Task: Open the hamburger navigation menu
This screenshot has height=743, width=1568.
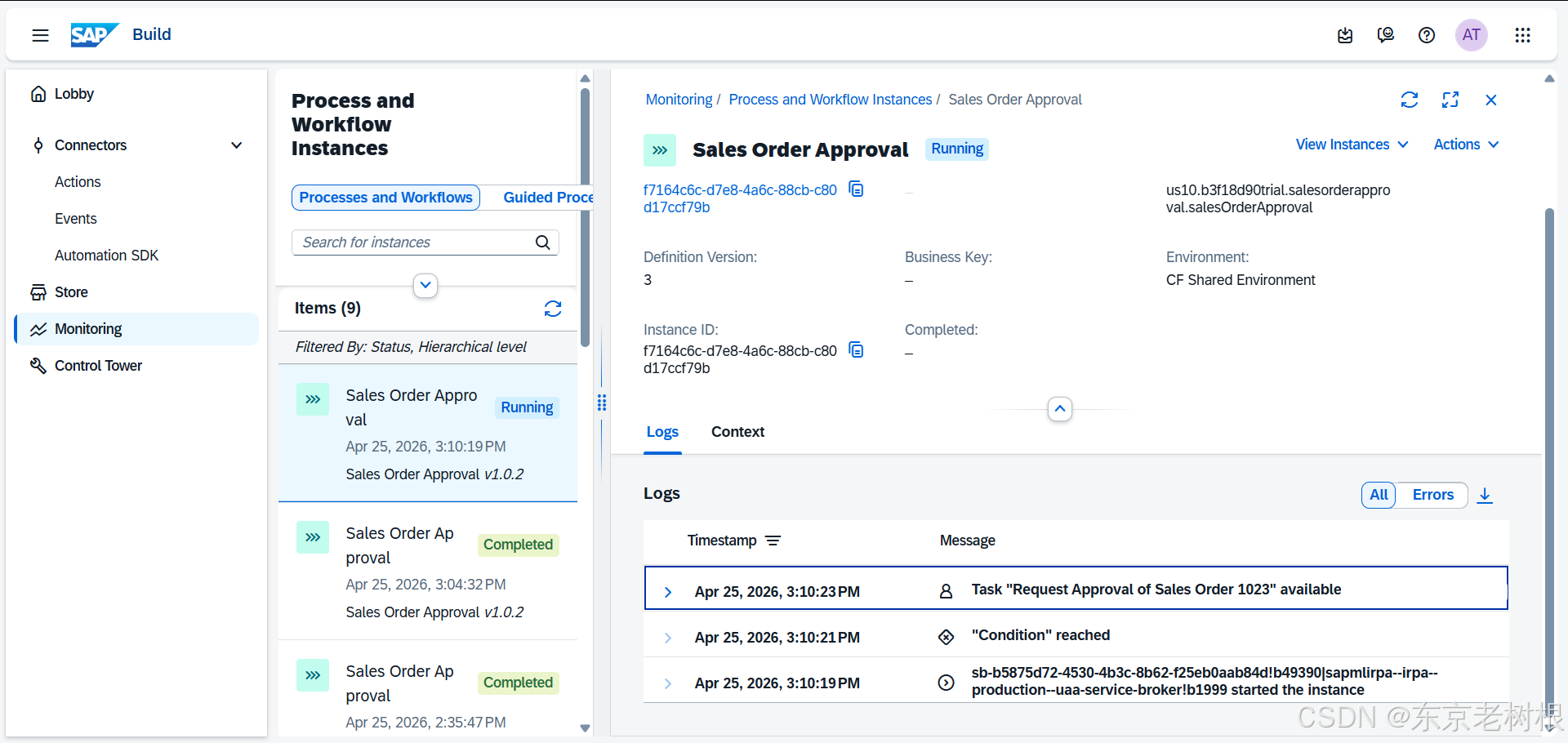Action: point(40,35)
